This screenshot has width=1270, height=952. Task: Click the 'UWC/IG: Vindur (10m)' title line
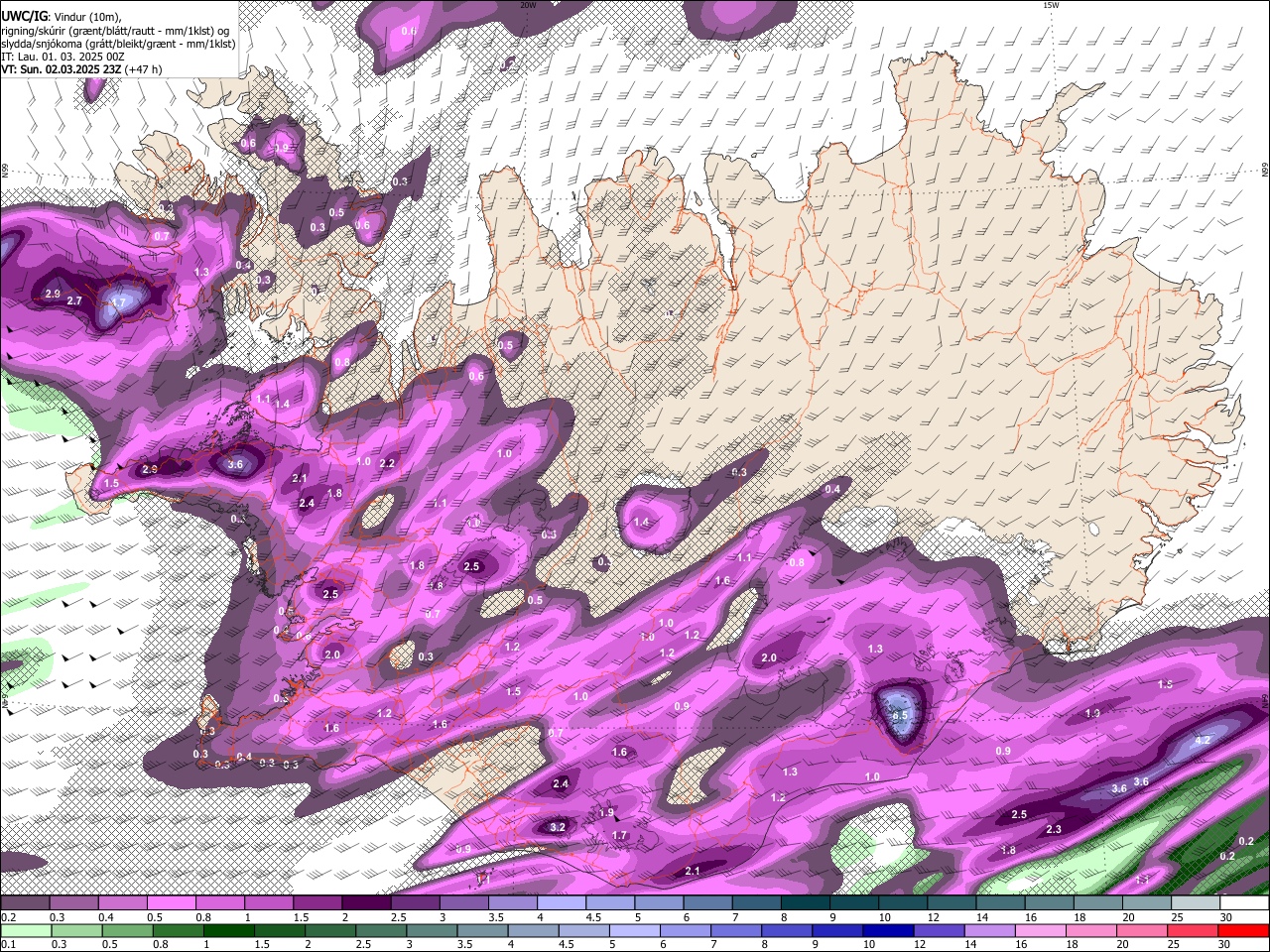coord(61,17)
